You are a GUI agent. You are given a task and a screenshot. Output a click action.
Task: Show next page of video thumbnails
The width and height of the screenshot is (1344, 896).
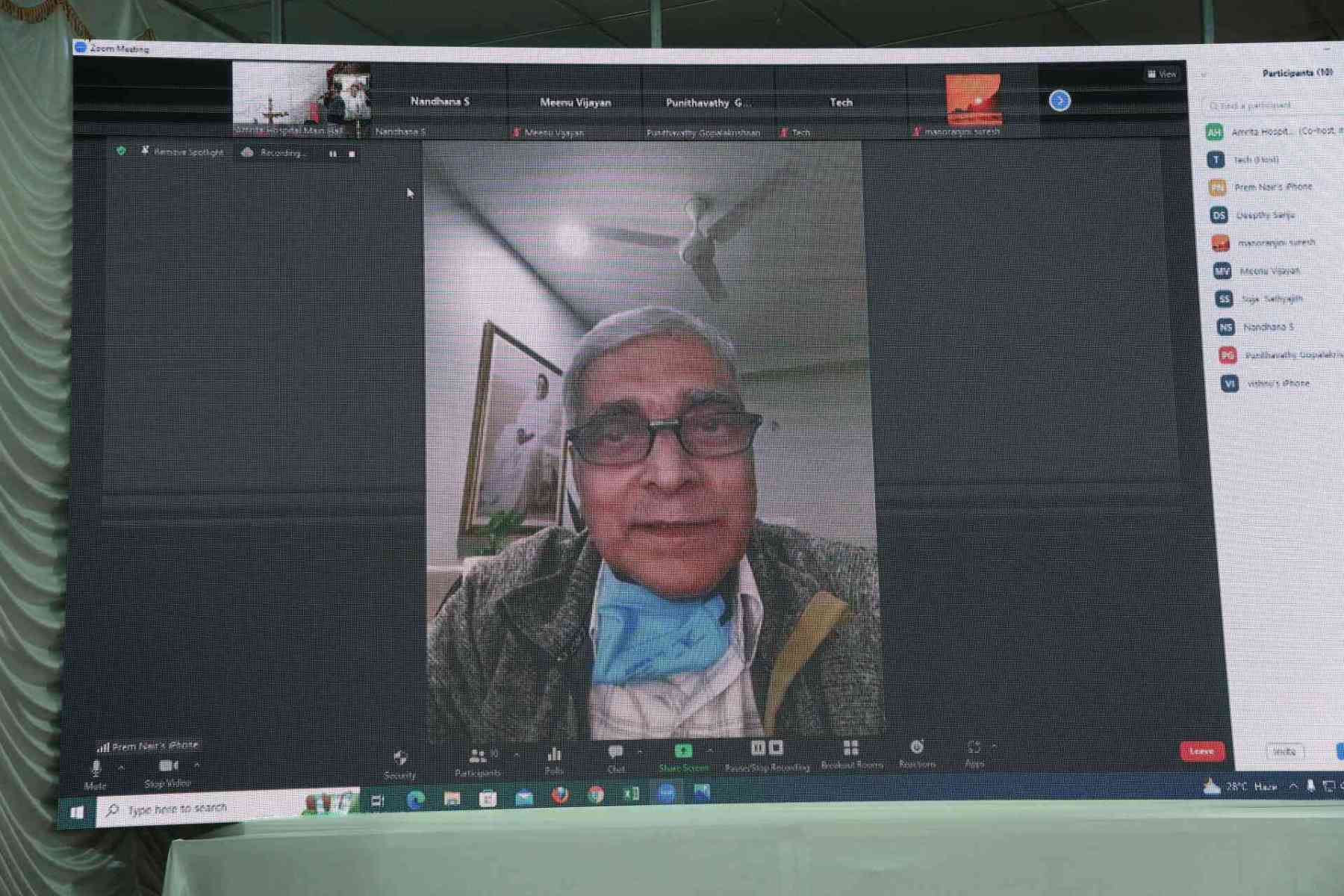point(1060,101)
